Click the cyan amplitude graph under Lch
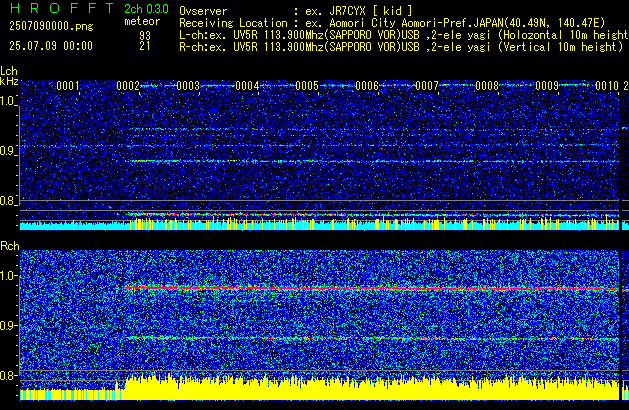The image size is (629, 410). tap(319, 225)
